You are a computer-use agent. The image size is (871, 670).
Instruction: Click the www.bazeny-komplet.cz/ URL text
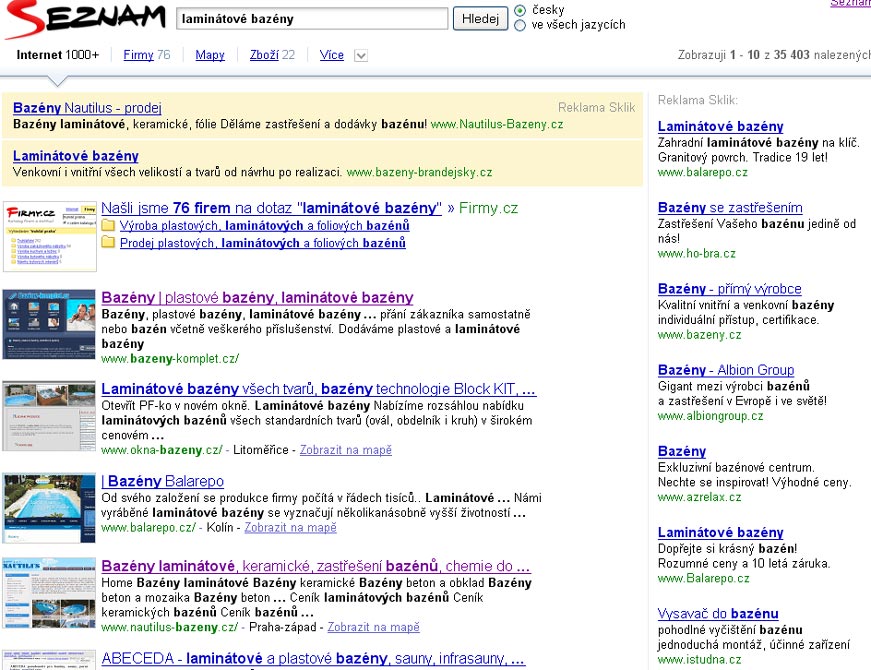point(170,359)
